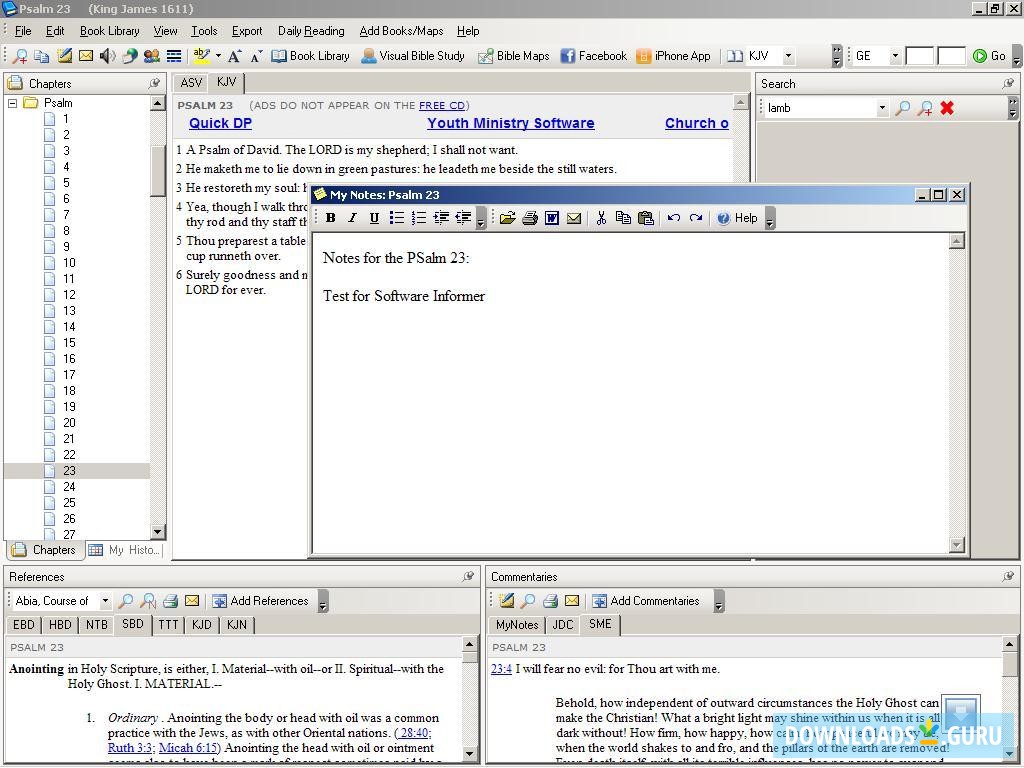
Task: Open the Facebook toolbar icon
Action: coord(593,56)
